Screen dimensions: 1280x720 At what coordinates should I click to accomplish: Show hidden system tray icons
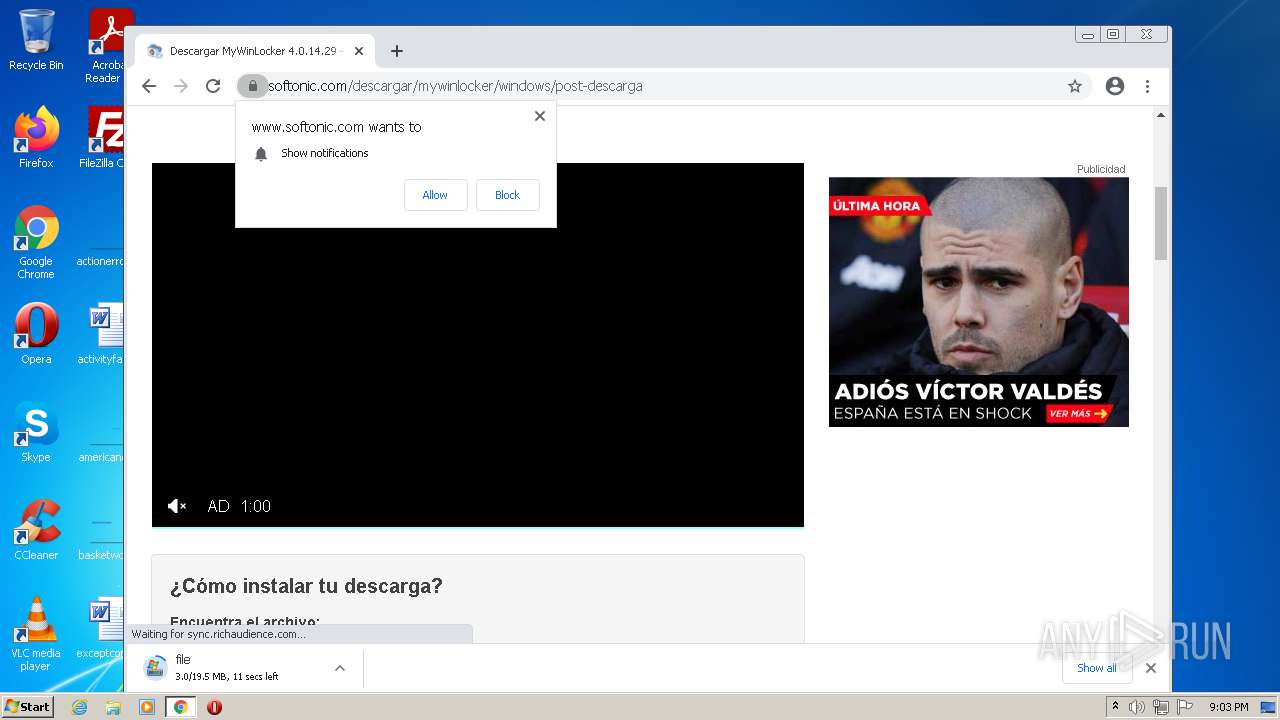click(1115, 707)
